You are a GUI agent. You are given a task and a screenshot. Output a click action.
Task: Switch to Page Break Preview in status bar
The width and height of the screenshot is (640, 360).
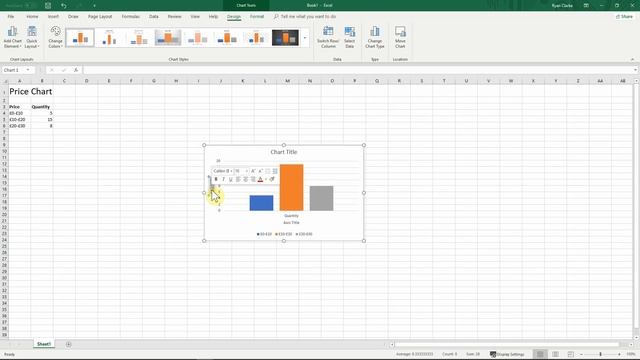571,354
